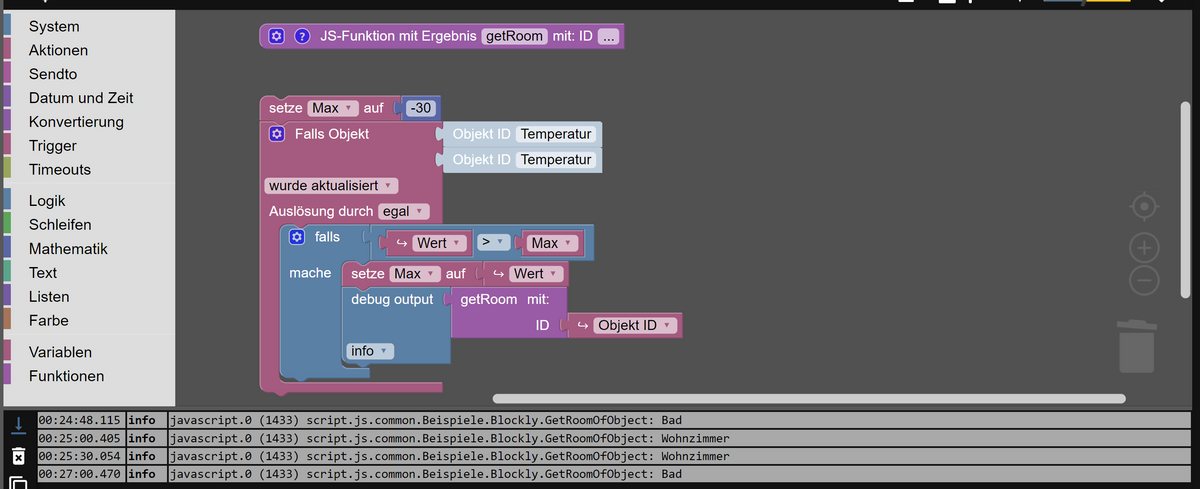This screenshot has width=1200, height=489.
Task: Select log entry at 00:25:30.054
Action: 614,456
